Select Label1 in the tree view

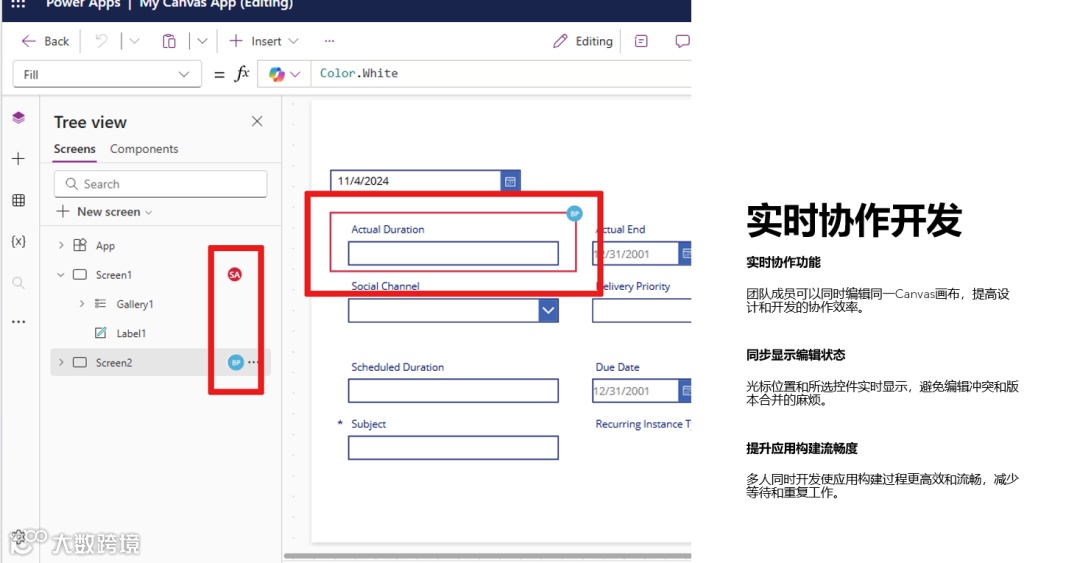click(x=131, y=334)
